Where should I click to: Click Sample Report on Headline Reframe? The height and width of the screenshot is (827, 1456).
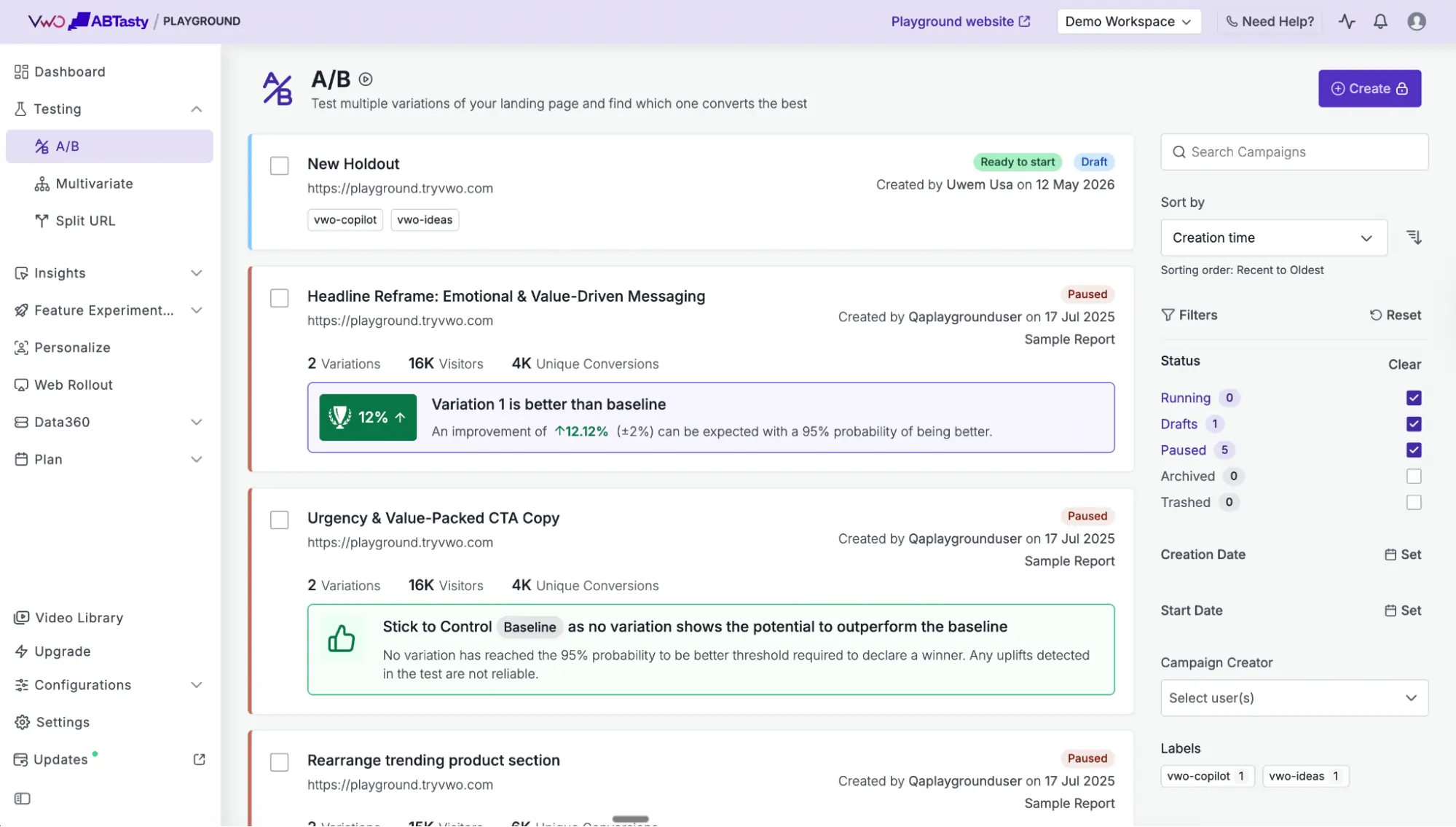click(x=1069, y=340)
